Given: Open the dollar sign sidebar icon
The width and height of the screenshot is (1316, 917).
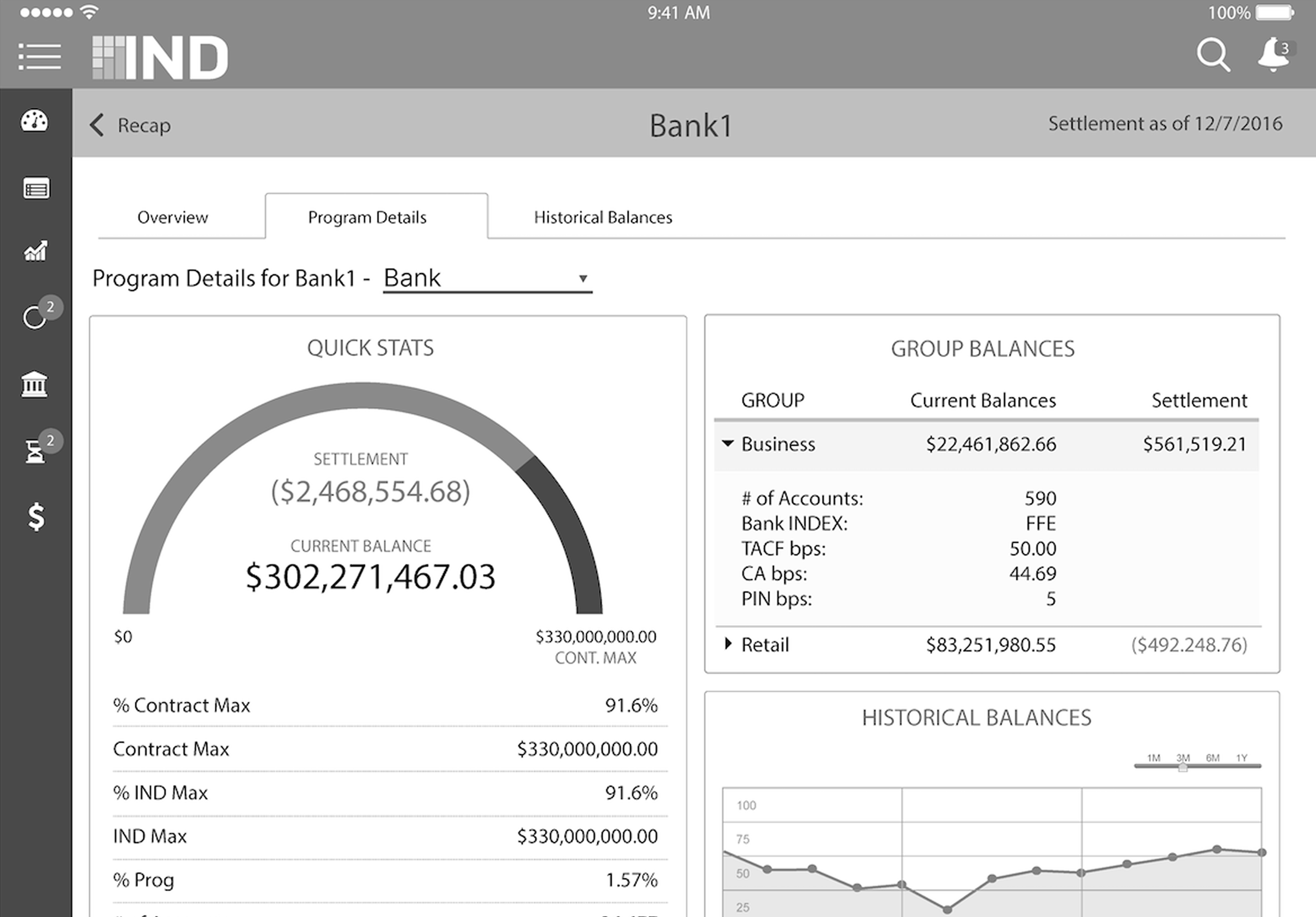Looking at the screenshot, I should [x=36, y=516].
